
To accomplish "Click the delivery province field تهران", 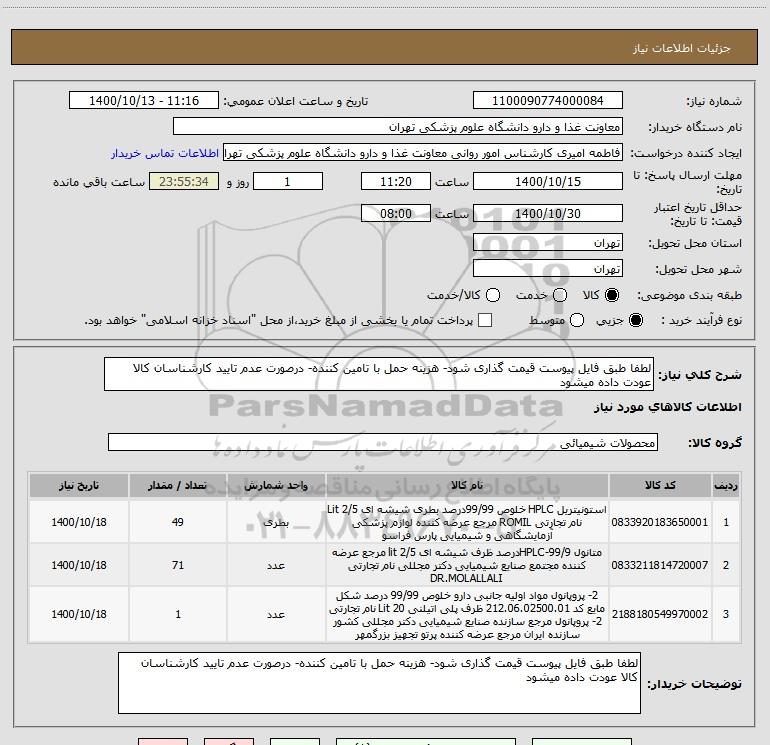I will [x=548, y=243].
